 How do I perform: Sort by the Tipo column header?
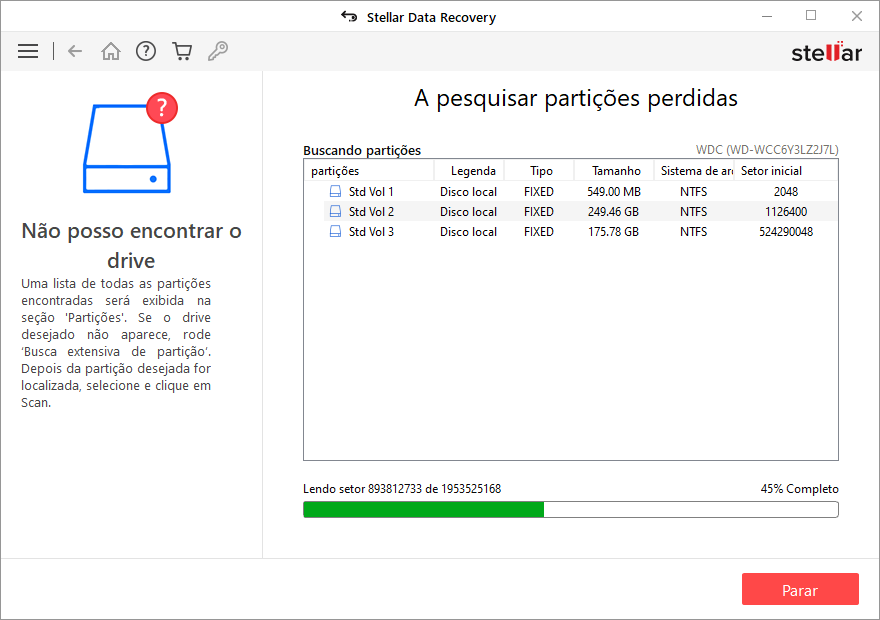click(x=539, y=171)
